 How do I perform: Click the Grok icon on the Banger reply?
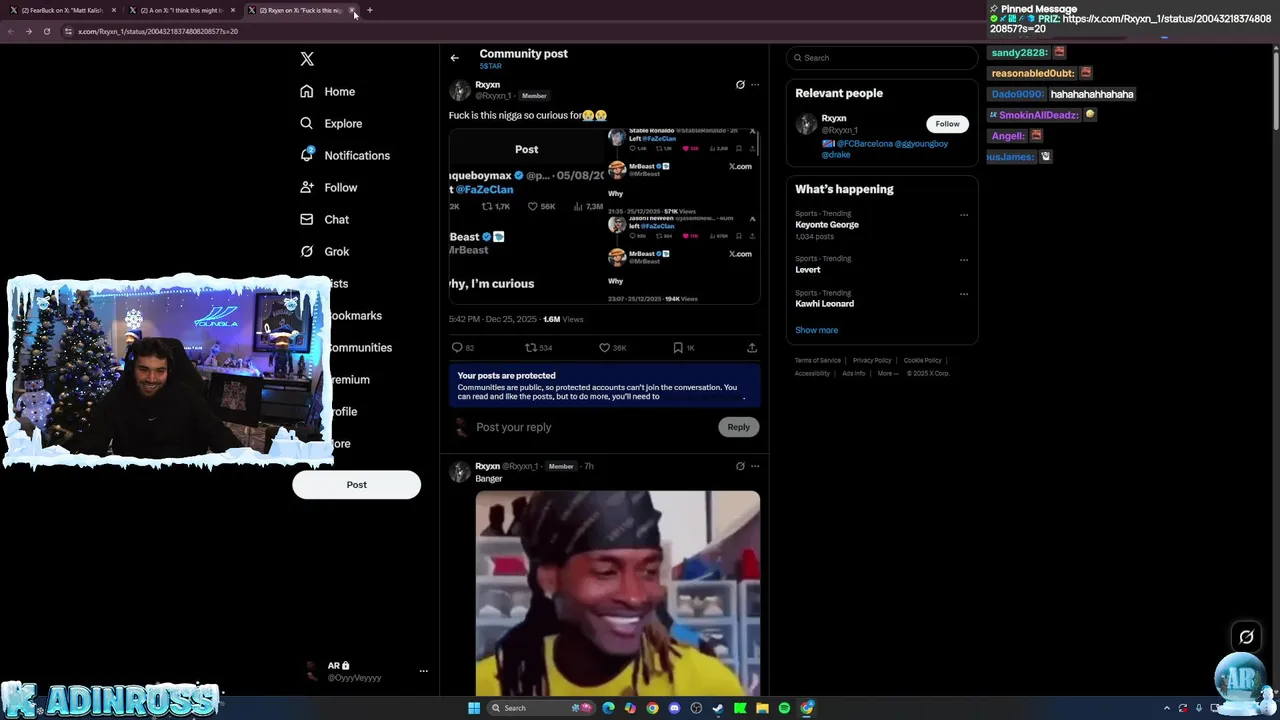[740, 466]
